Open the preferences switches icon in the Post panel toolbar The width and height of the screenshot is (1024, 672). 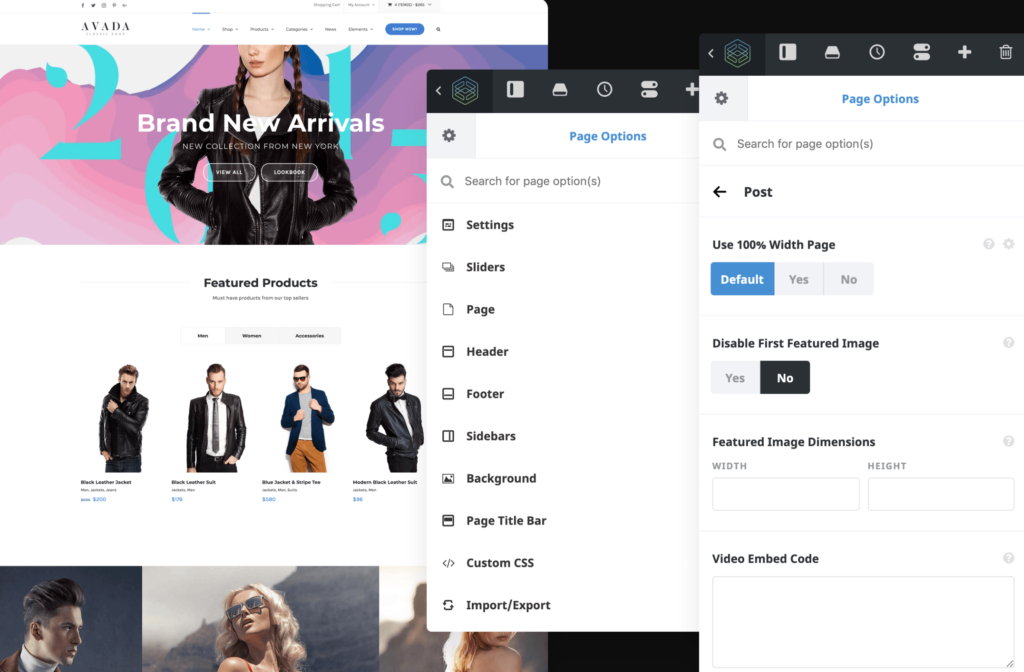[921, 52]
